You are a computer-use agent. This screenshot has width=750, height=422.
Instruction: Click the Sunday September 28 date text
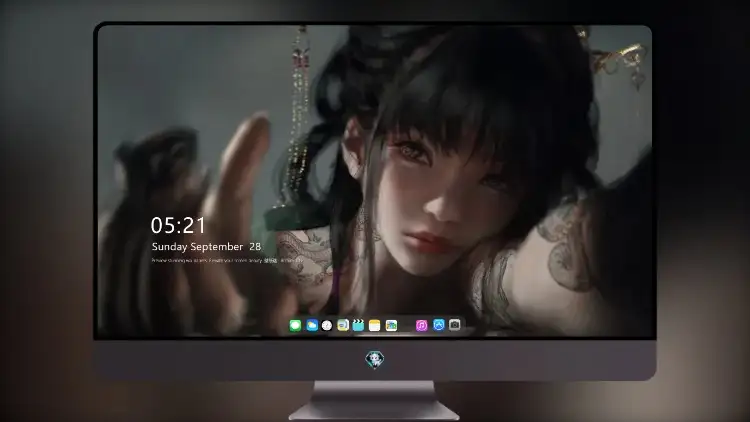206,246
